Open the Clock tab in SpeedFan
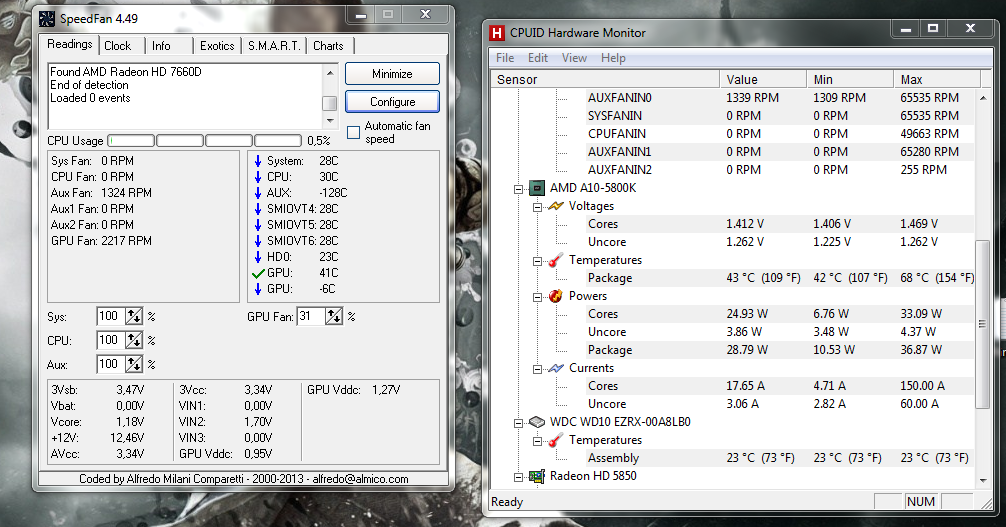 (117, 46)
